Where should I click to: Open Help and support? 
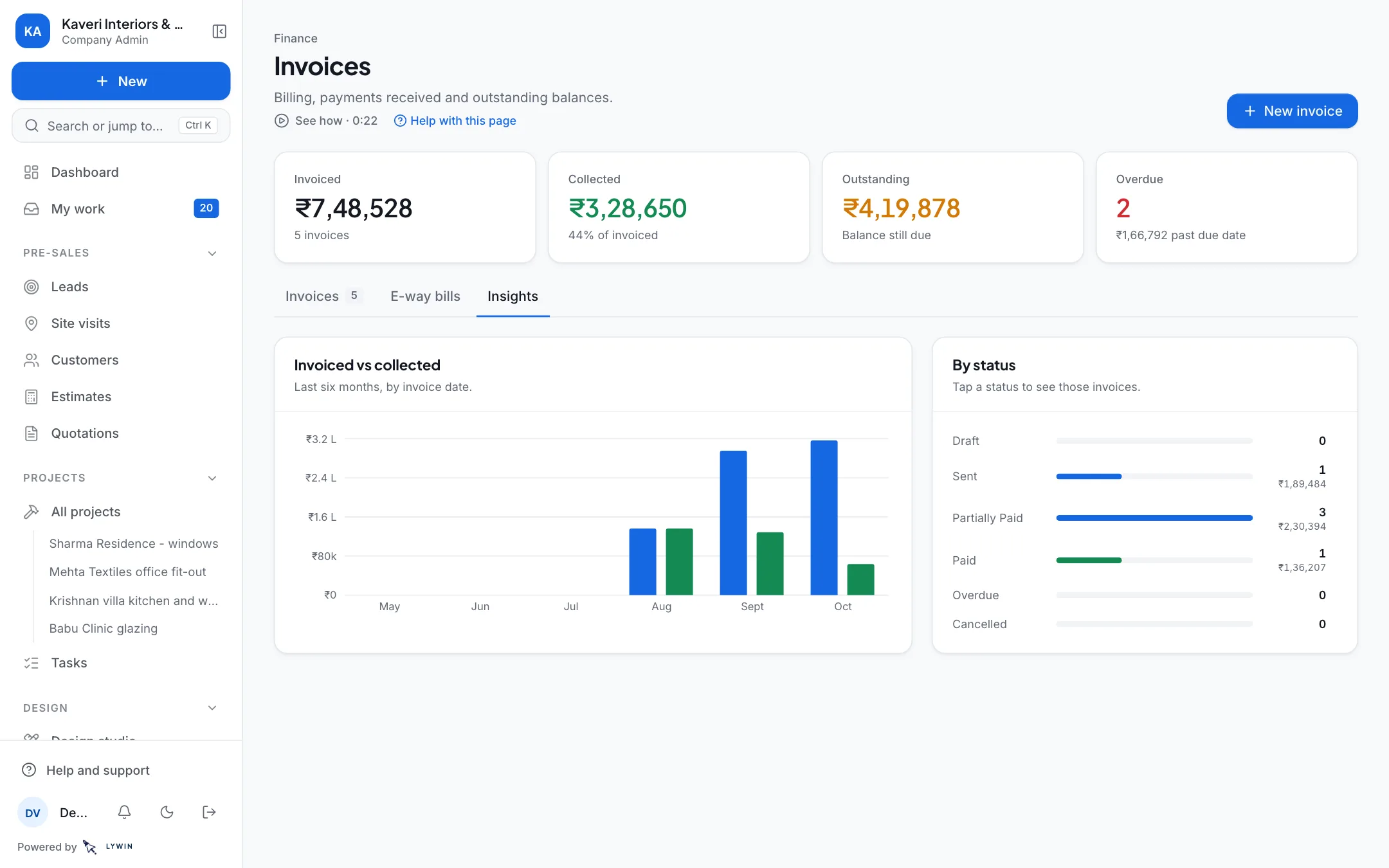click(x=121, y=770)
